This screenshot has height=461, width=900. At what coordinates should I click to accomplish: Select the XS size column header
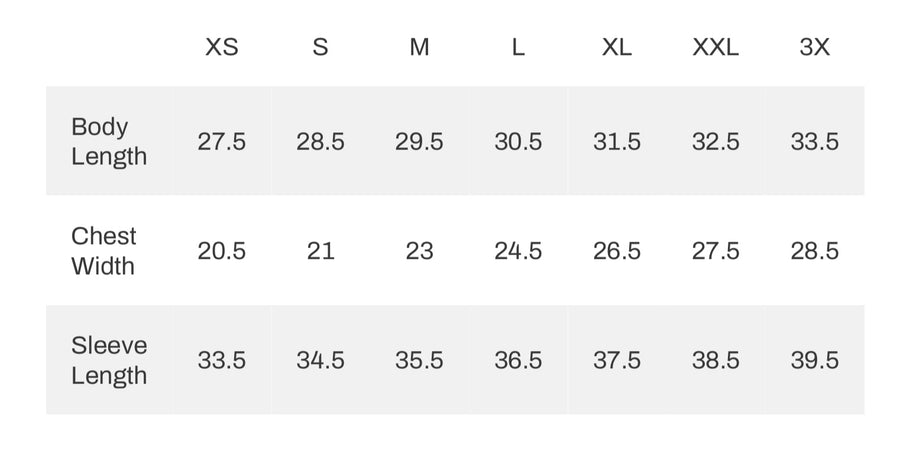pos(222,47)
